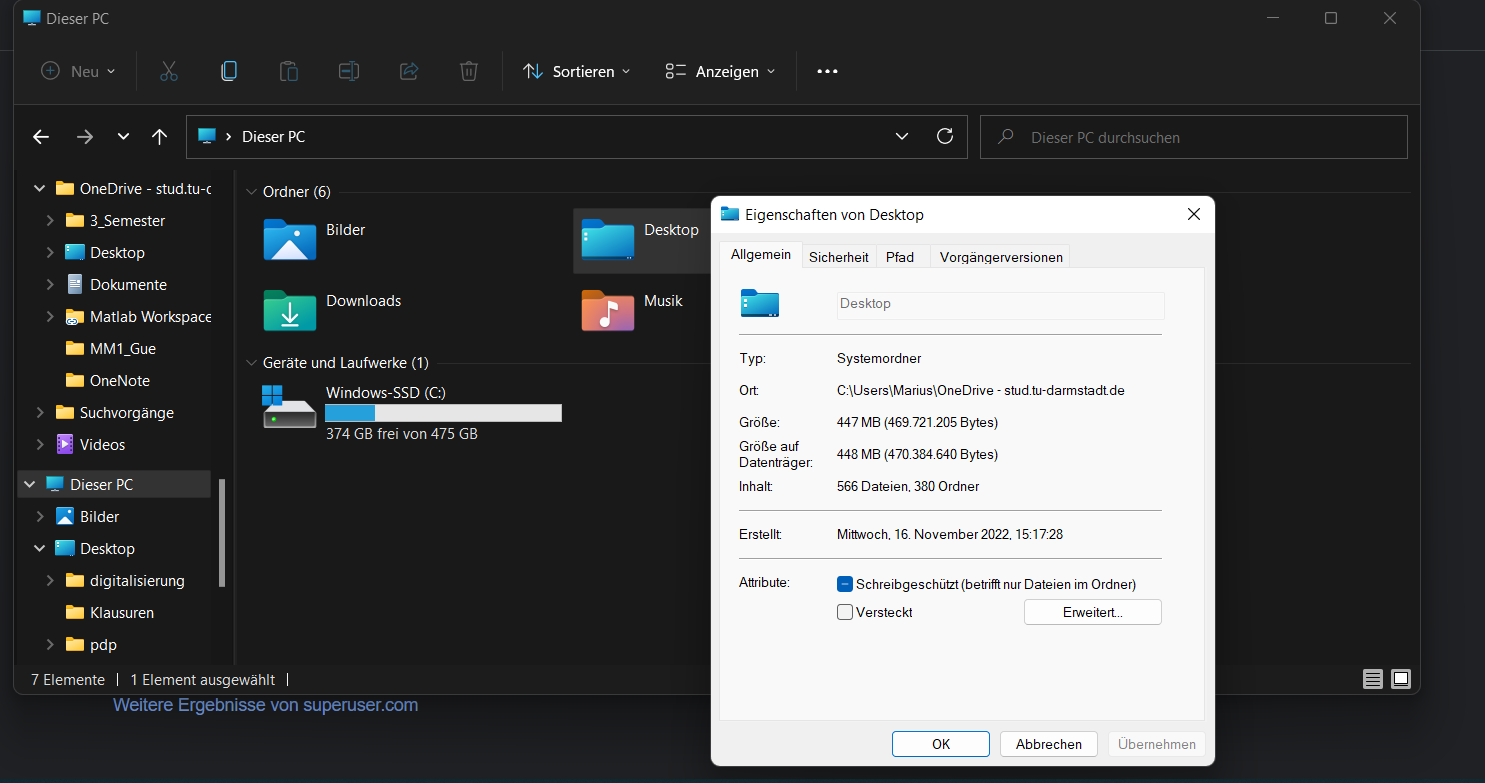Click the Windows-SSD disk usage bar
Screen dimensions: 1485x783
443,413
